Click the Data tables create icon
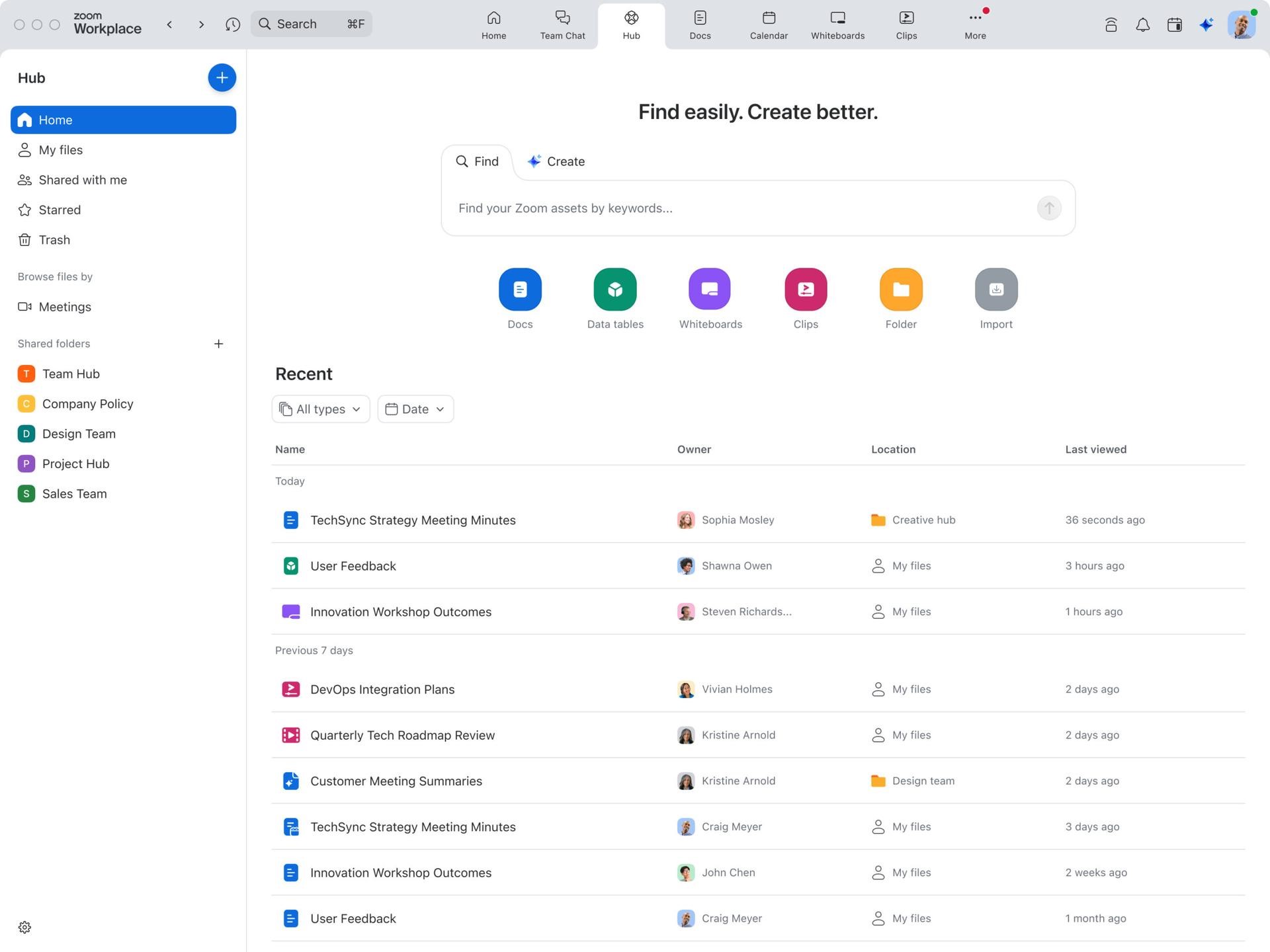 point(614,289)
